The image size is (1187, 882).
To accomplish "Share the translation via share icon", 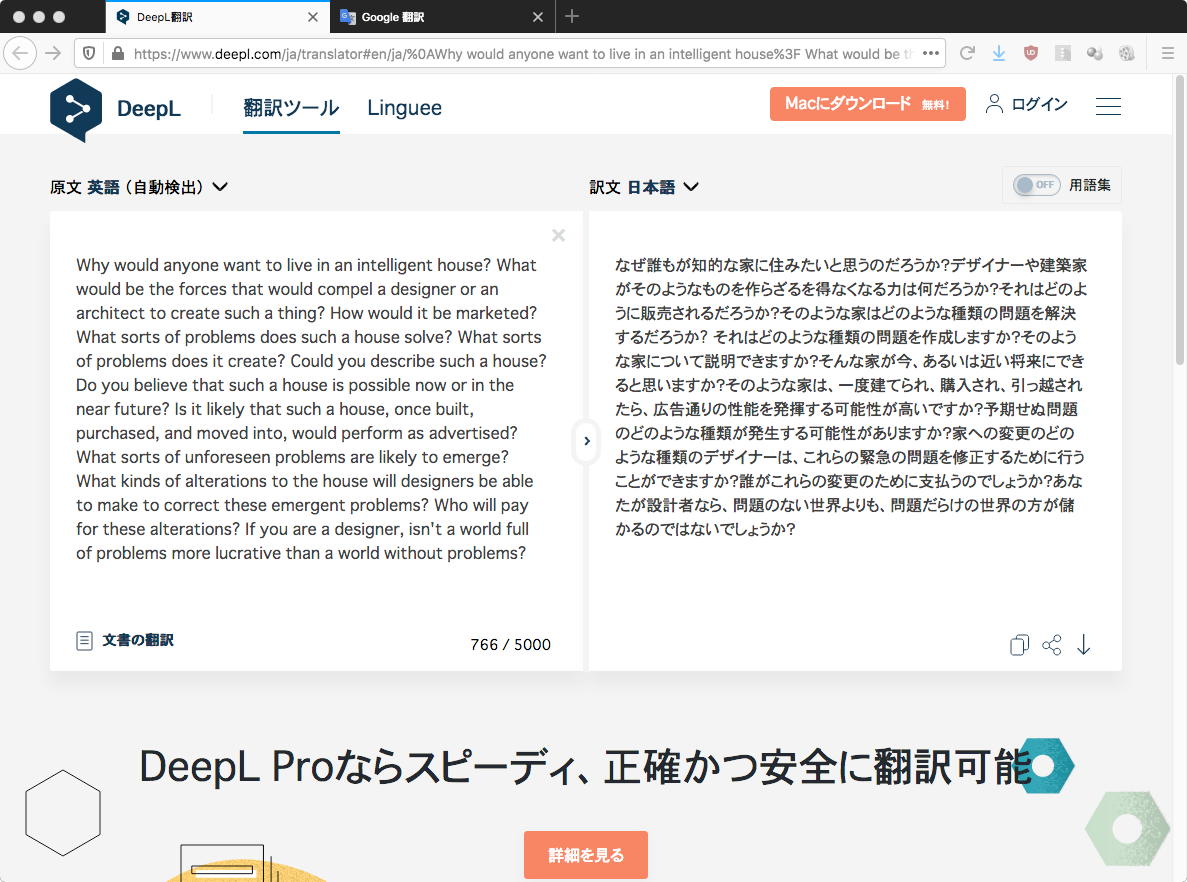I will coord(1052,645).
